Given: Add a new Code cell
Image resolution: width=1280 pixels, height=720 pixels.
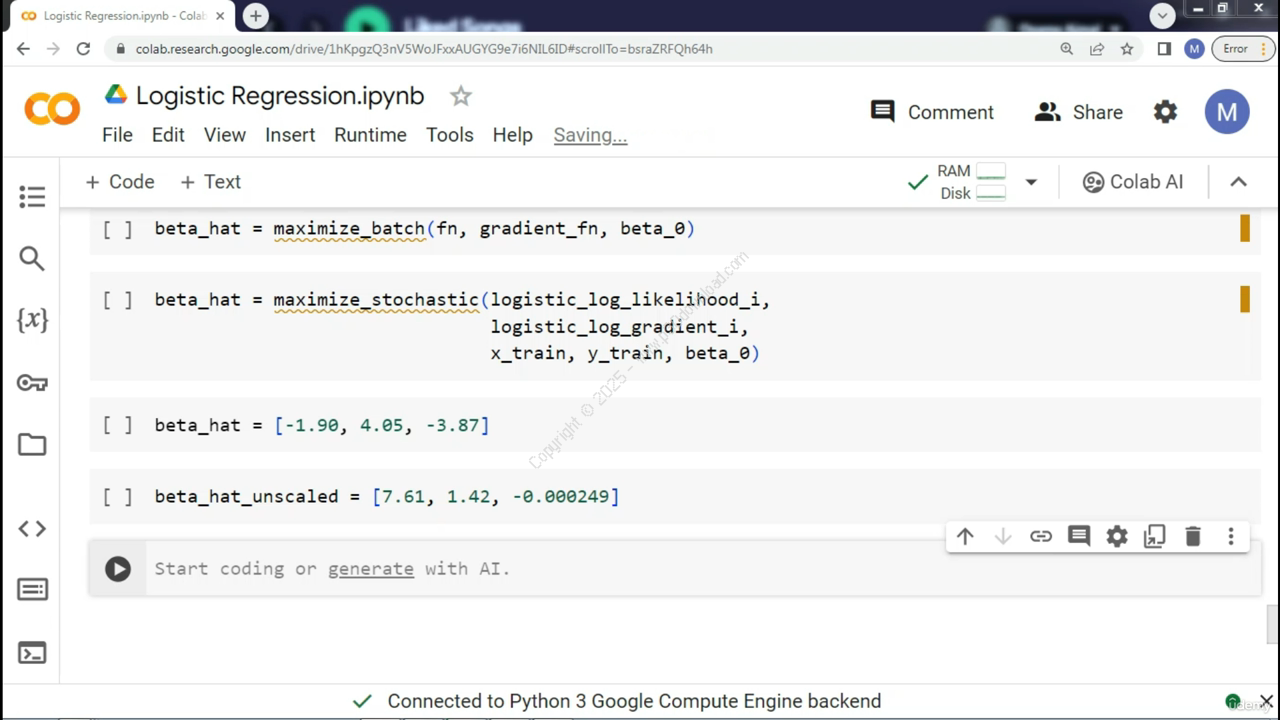Looking at the screenshot, I should (120, 182).
